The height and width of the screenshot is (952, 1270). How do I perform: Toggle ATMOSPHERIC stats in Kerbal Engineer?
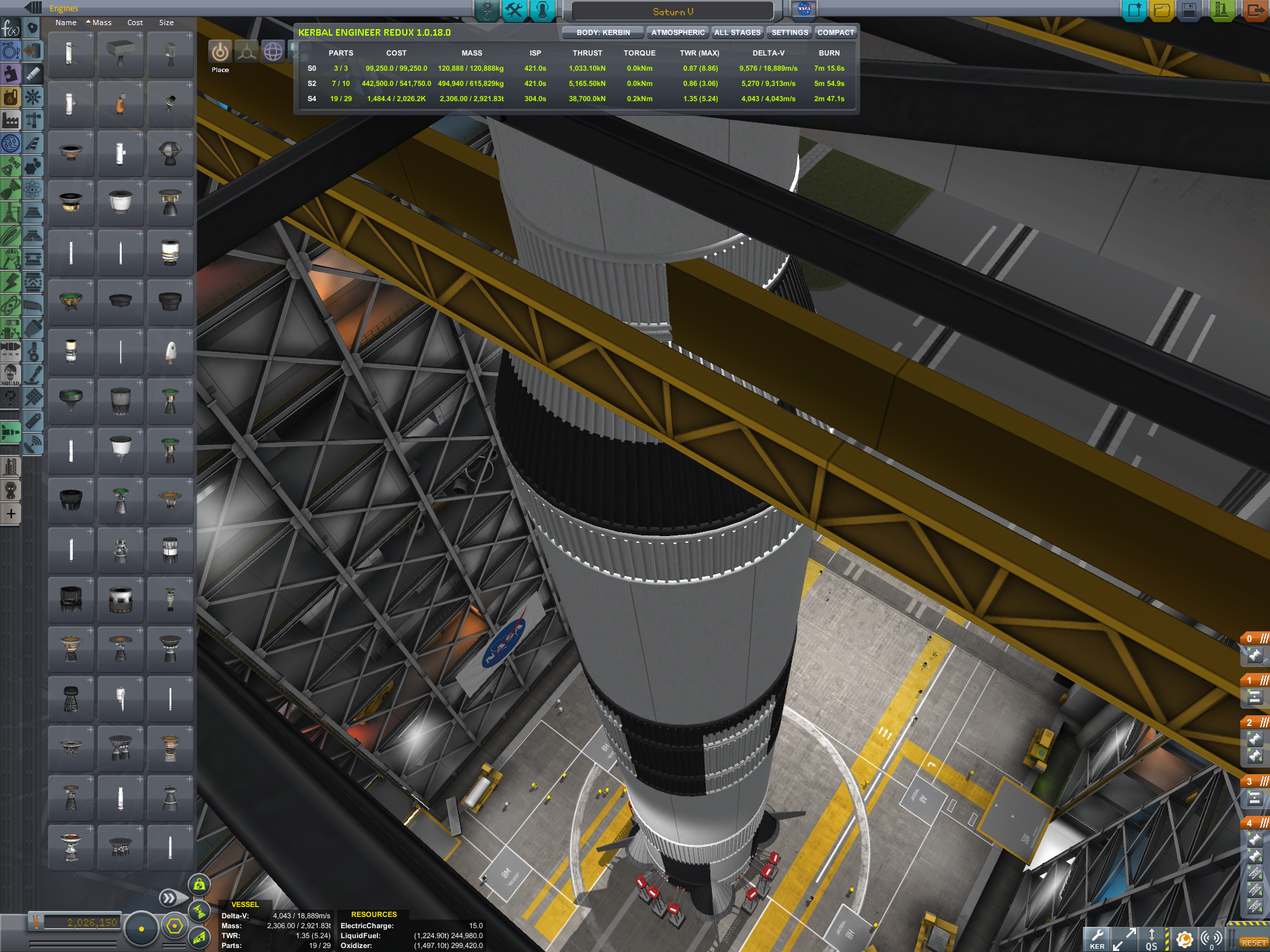(x=678, y=32)
